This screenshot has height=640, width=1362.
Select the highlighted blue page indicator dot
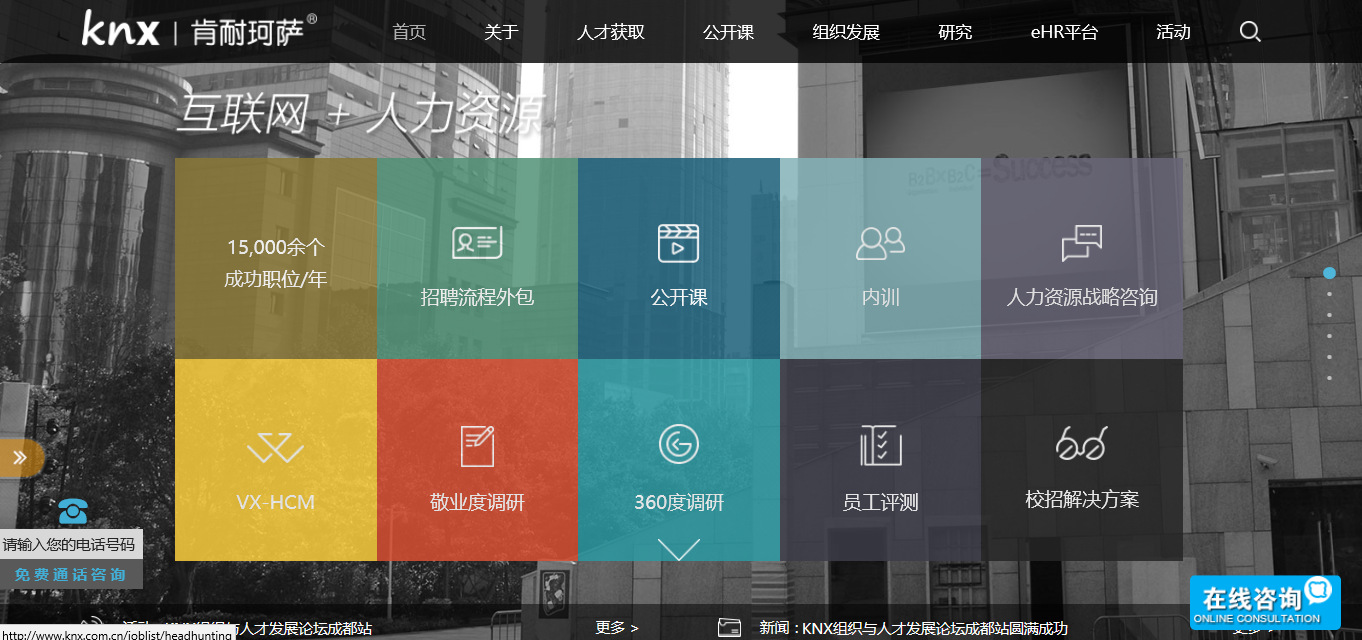click(1329, 273)
